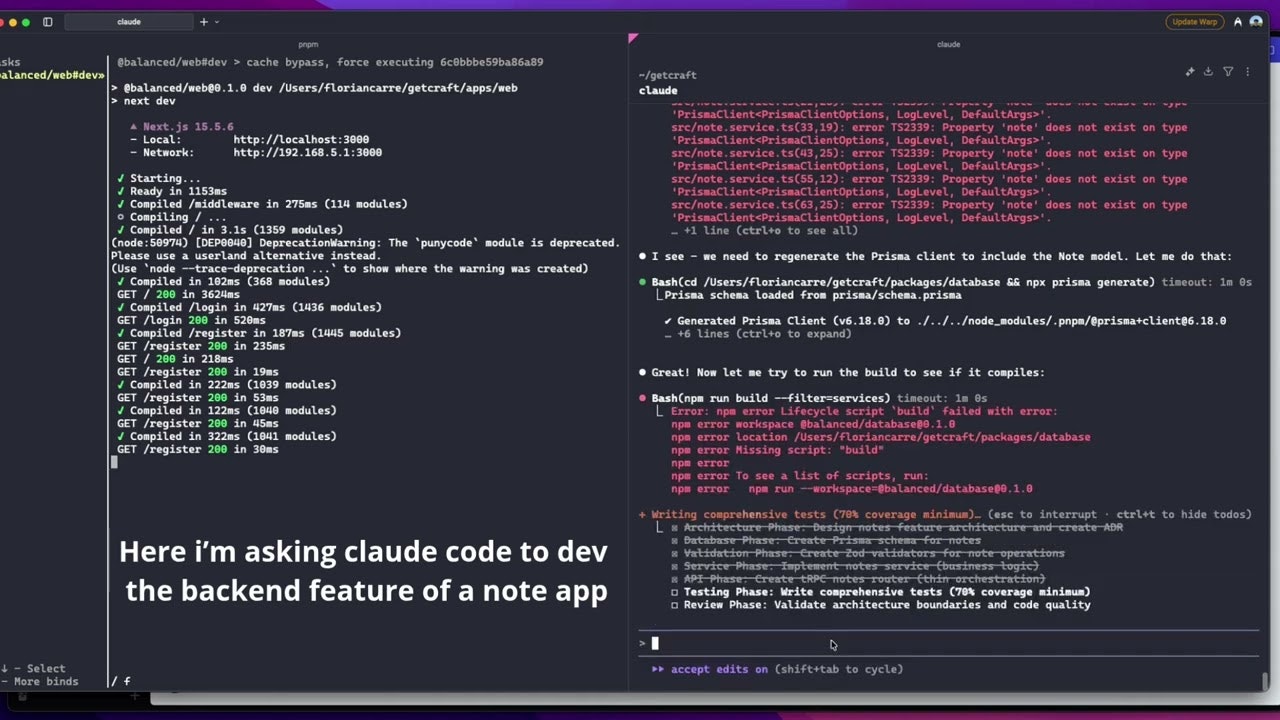
Task: Click 'Ready in 1153ms' log line
Action: [172, 191]
